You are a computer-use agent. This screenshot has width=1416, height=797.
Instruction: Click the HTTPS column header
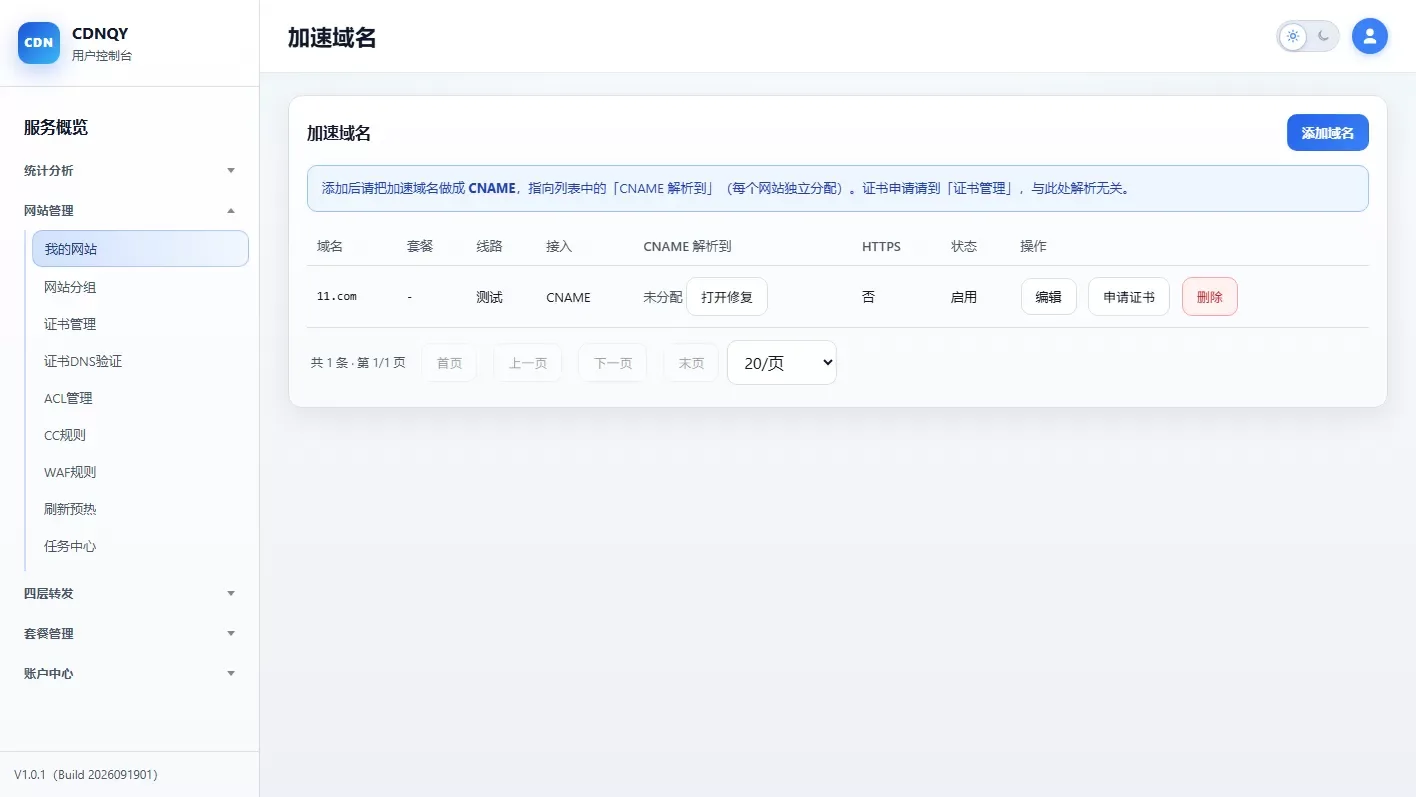point(881,246)
